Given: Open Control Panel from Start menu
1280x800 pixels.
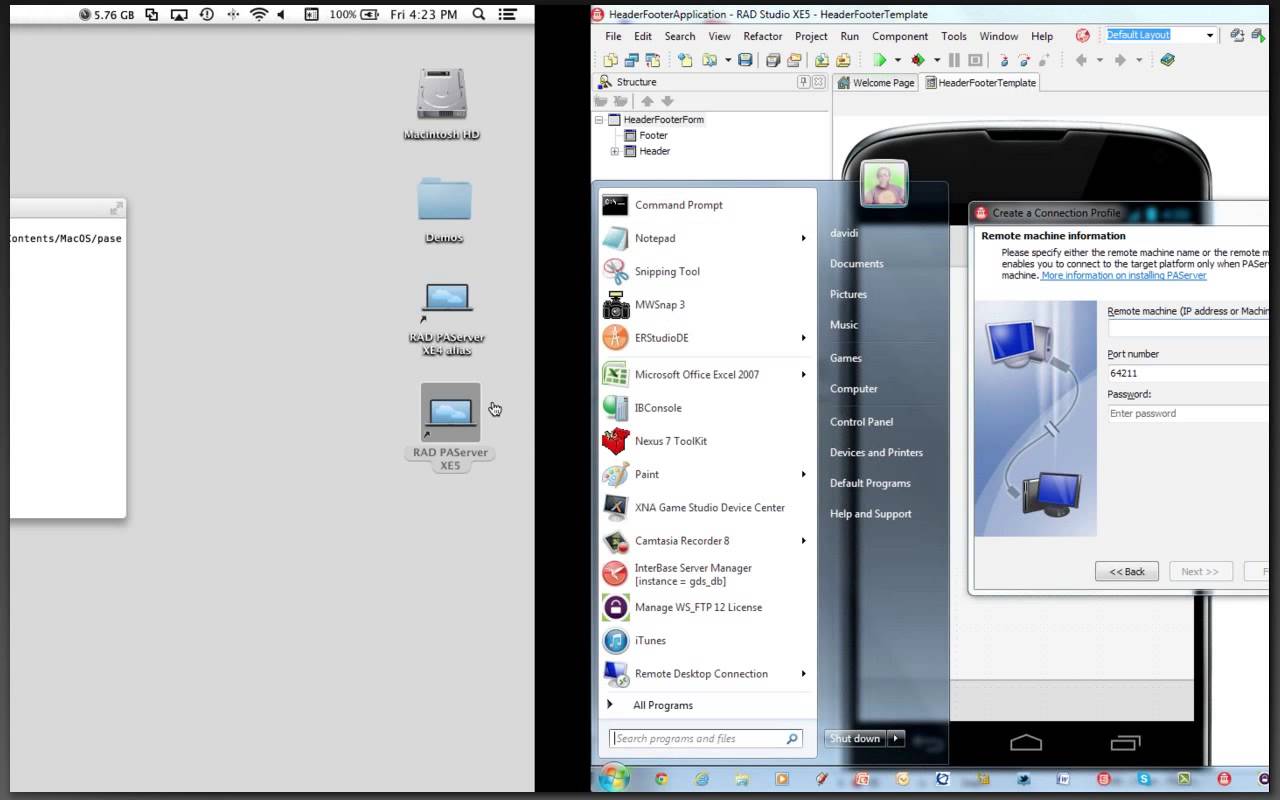Looking at the screenshot, I should 861,422.
